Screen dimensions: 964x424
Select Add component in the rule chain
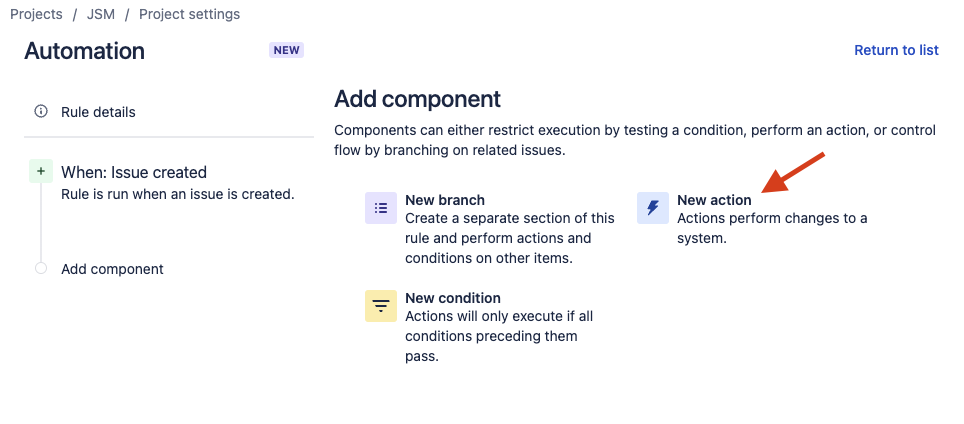point(112,269)
